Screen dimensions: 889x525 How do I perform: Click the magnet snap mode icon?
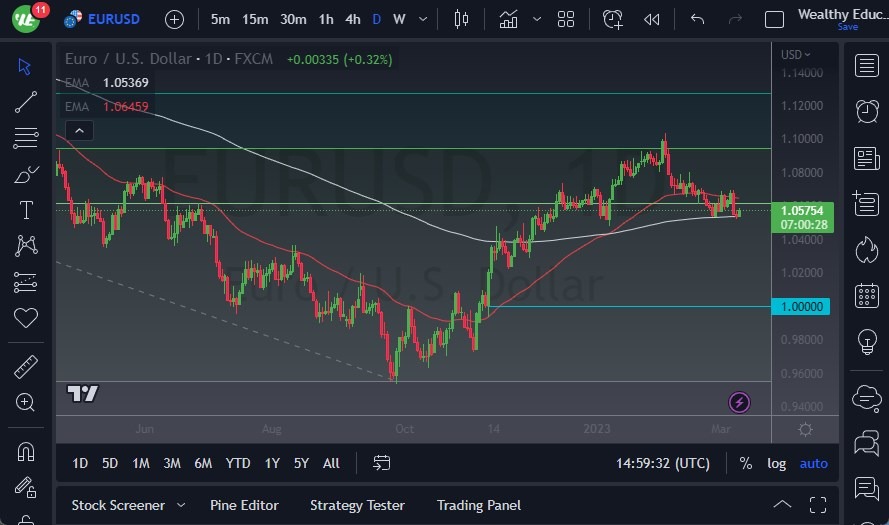[x=26, y=452]
